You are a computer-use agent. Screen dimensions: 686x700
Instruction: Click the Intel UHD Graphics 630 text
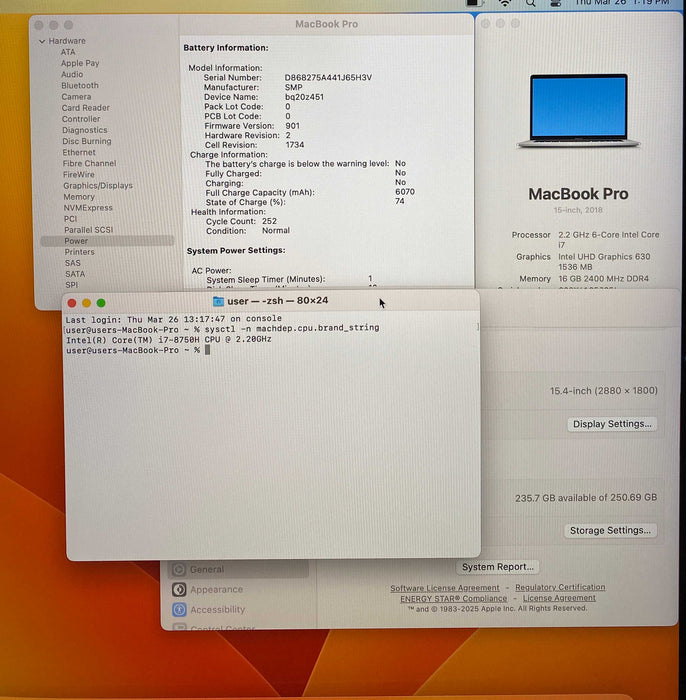(x=604, y=257)
